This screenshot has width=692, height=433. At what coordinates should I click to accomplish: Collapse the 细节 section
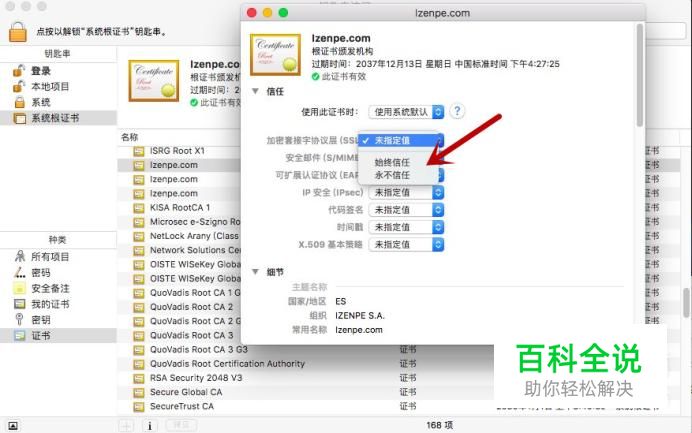(255, 272)
